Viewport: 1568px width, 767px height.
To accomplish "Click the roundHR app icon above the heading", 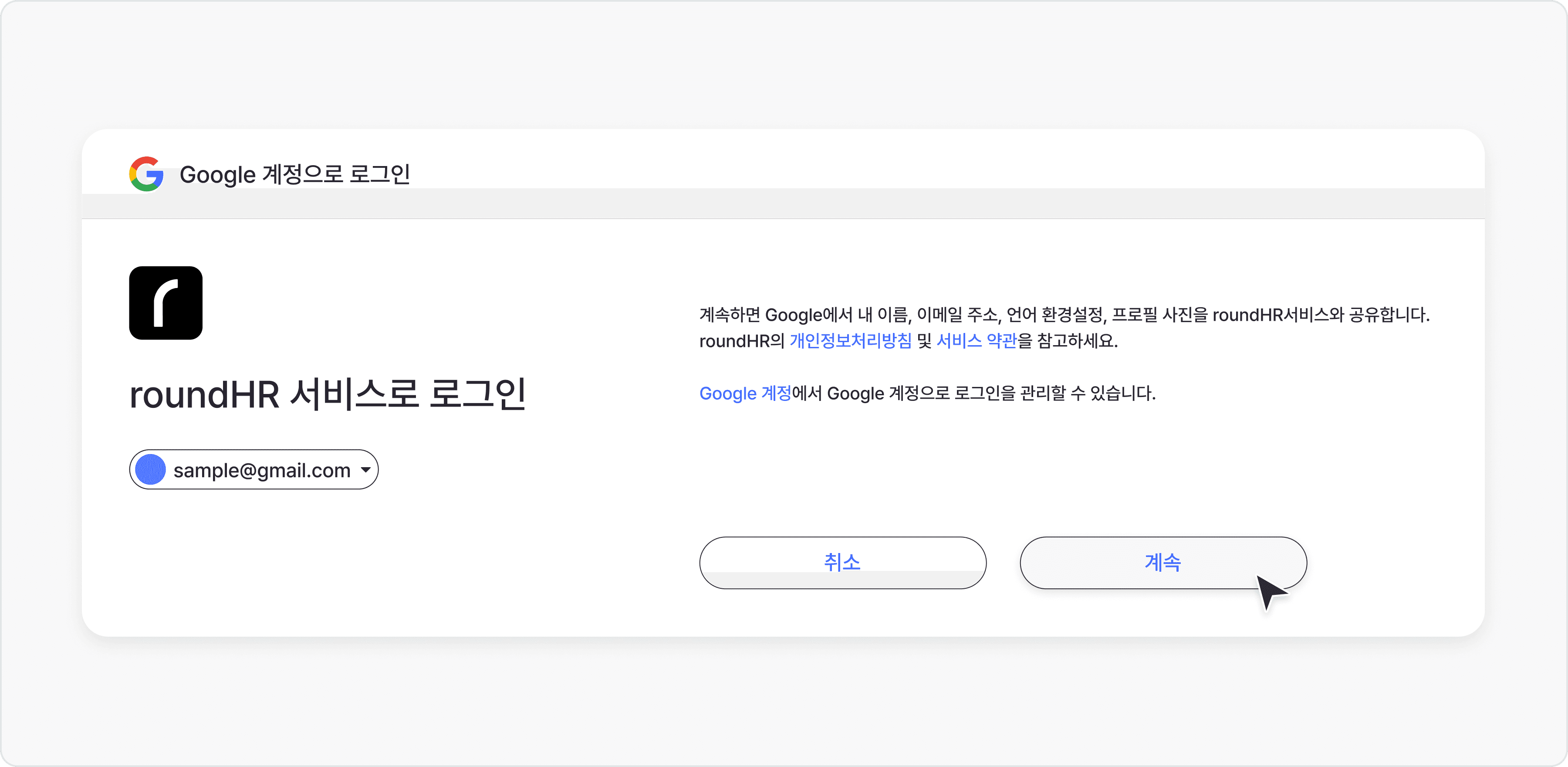I will click(165, 303).
